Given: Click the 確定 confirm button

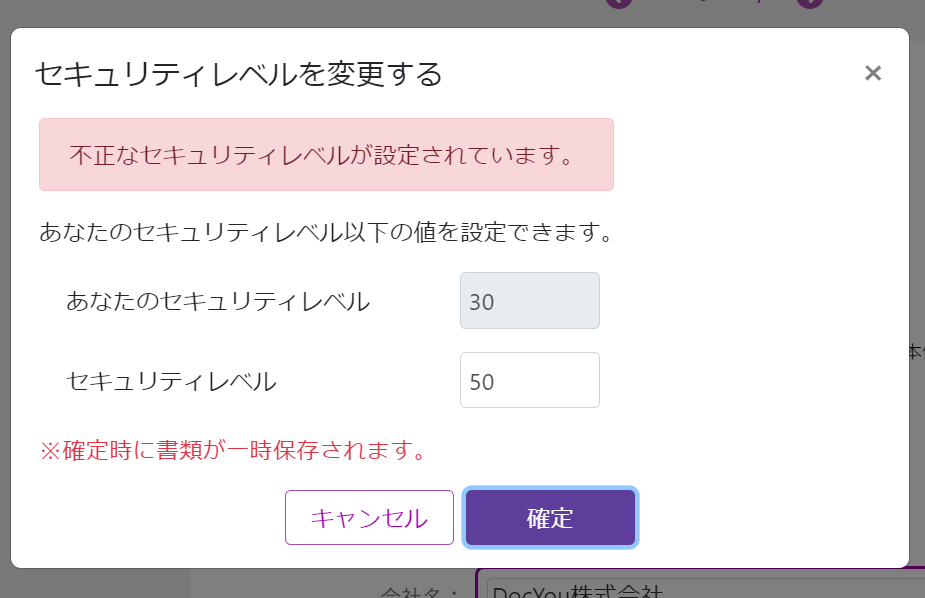Looking at the screenshot, I should tap(550, 518).
